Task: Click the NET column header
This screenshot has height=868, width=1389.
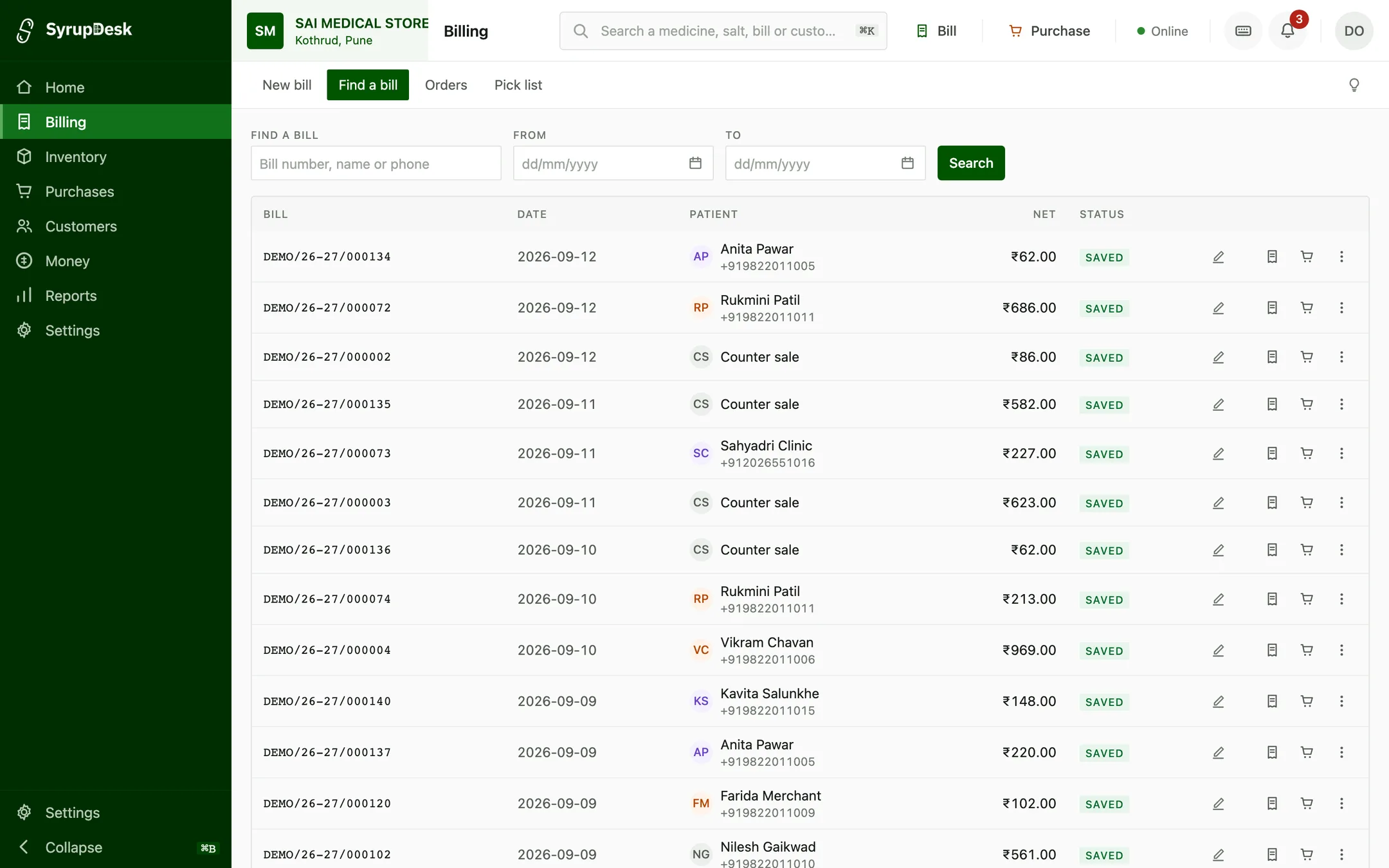Action: point(1044,215)
